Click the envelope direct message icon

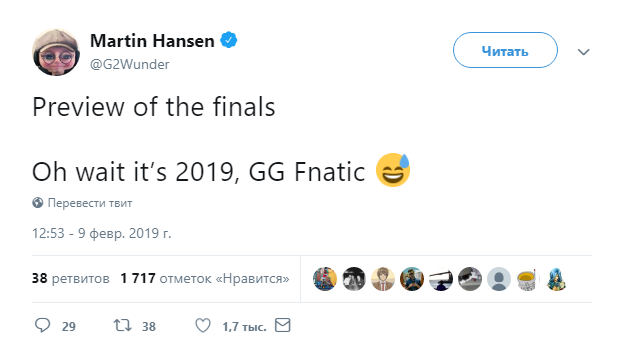pos(282,325)
